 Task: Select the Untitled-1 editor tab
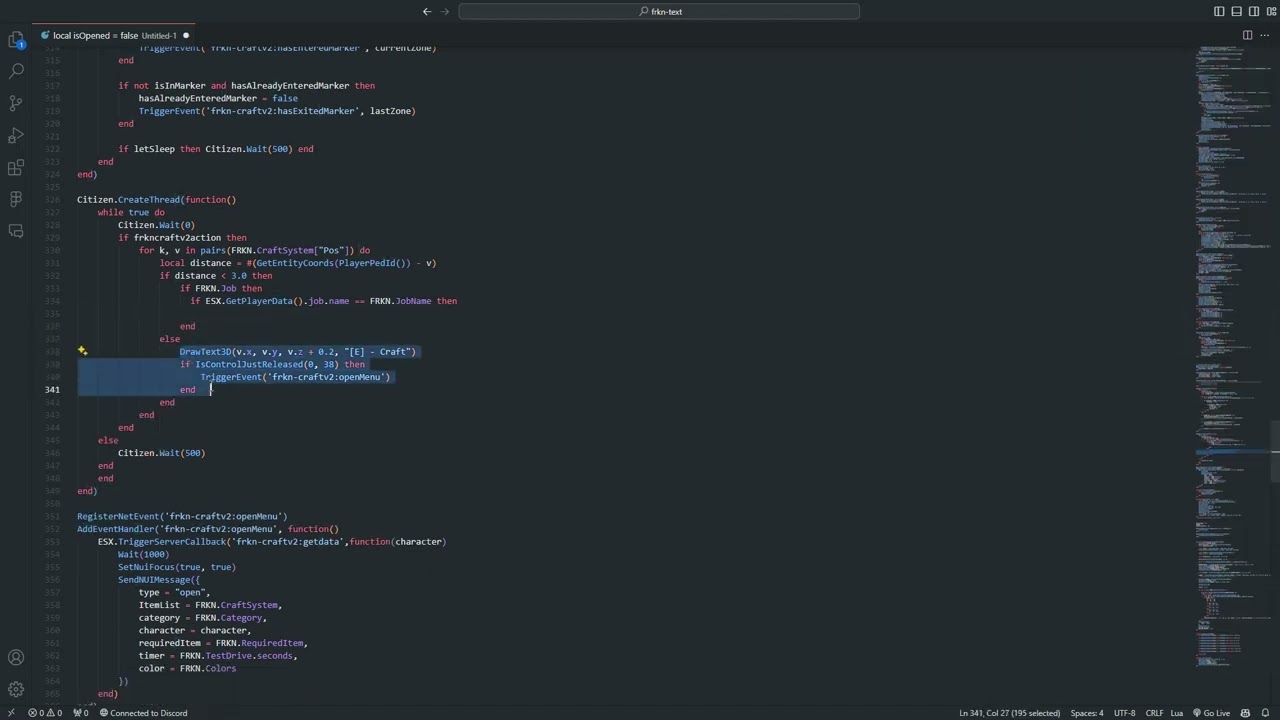tap(114, 35)
